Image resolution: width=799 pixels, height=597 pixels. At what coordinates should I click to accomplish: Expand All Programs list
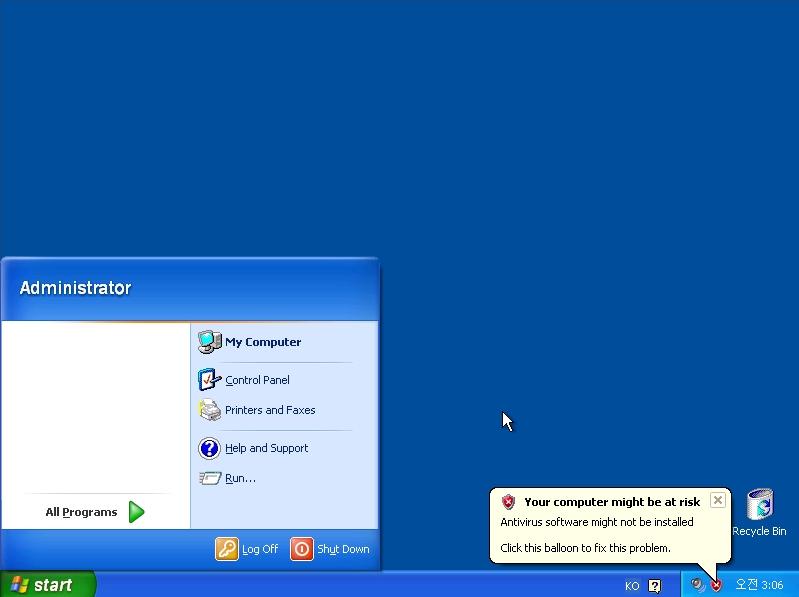[x=95, y=512]
